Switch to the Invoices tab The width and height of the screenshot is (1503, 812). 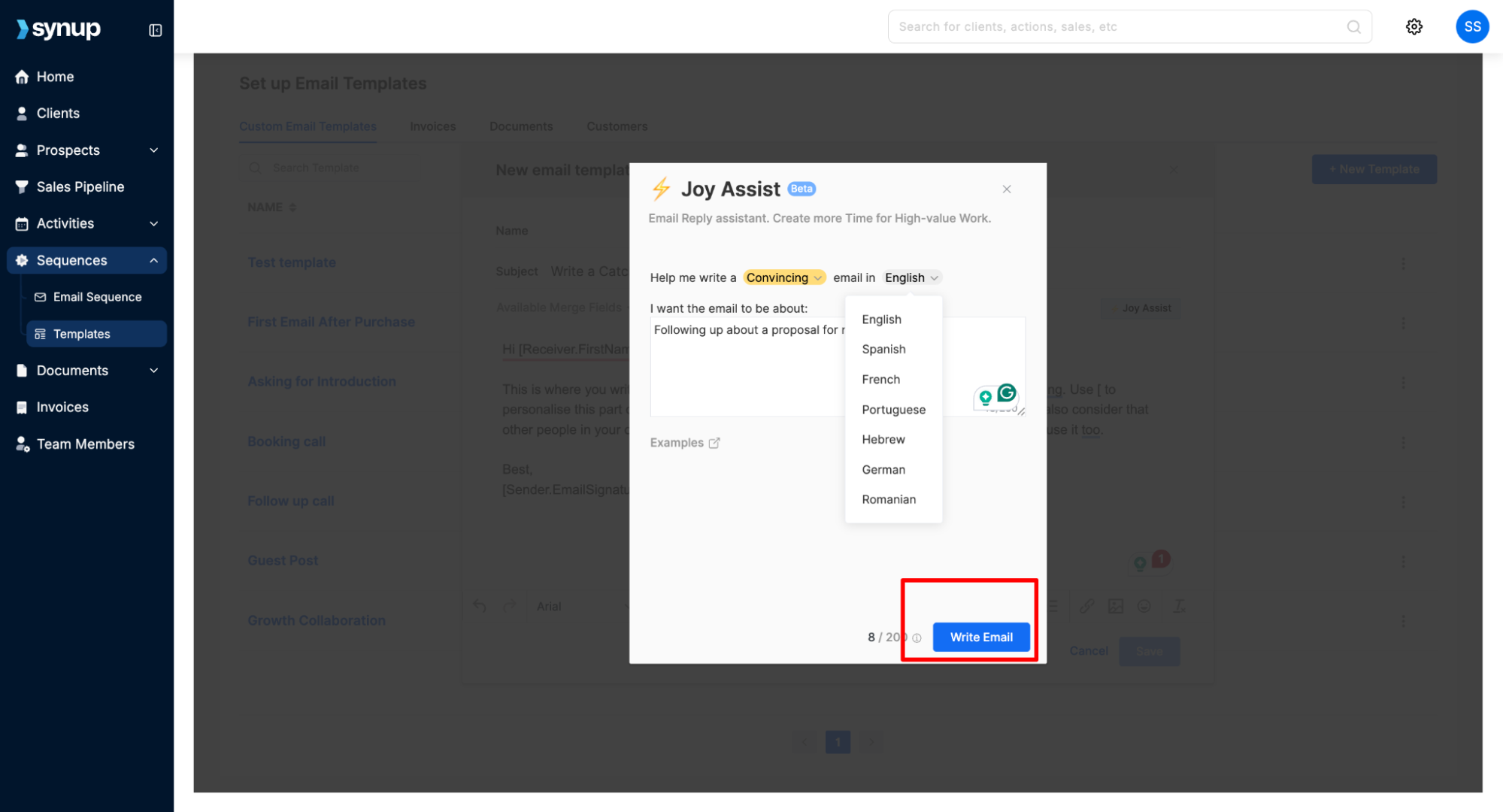(x=432, y=126)
